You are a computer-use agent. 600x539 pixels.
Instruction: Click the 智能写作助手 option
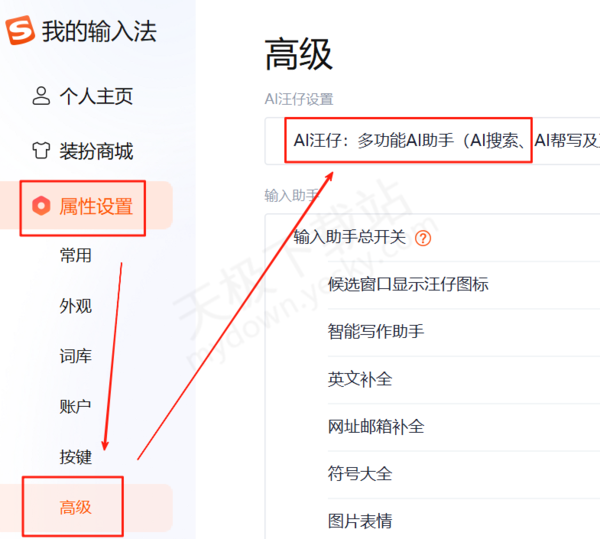[x=376, y=332]
